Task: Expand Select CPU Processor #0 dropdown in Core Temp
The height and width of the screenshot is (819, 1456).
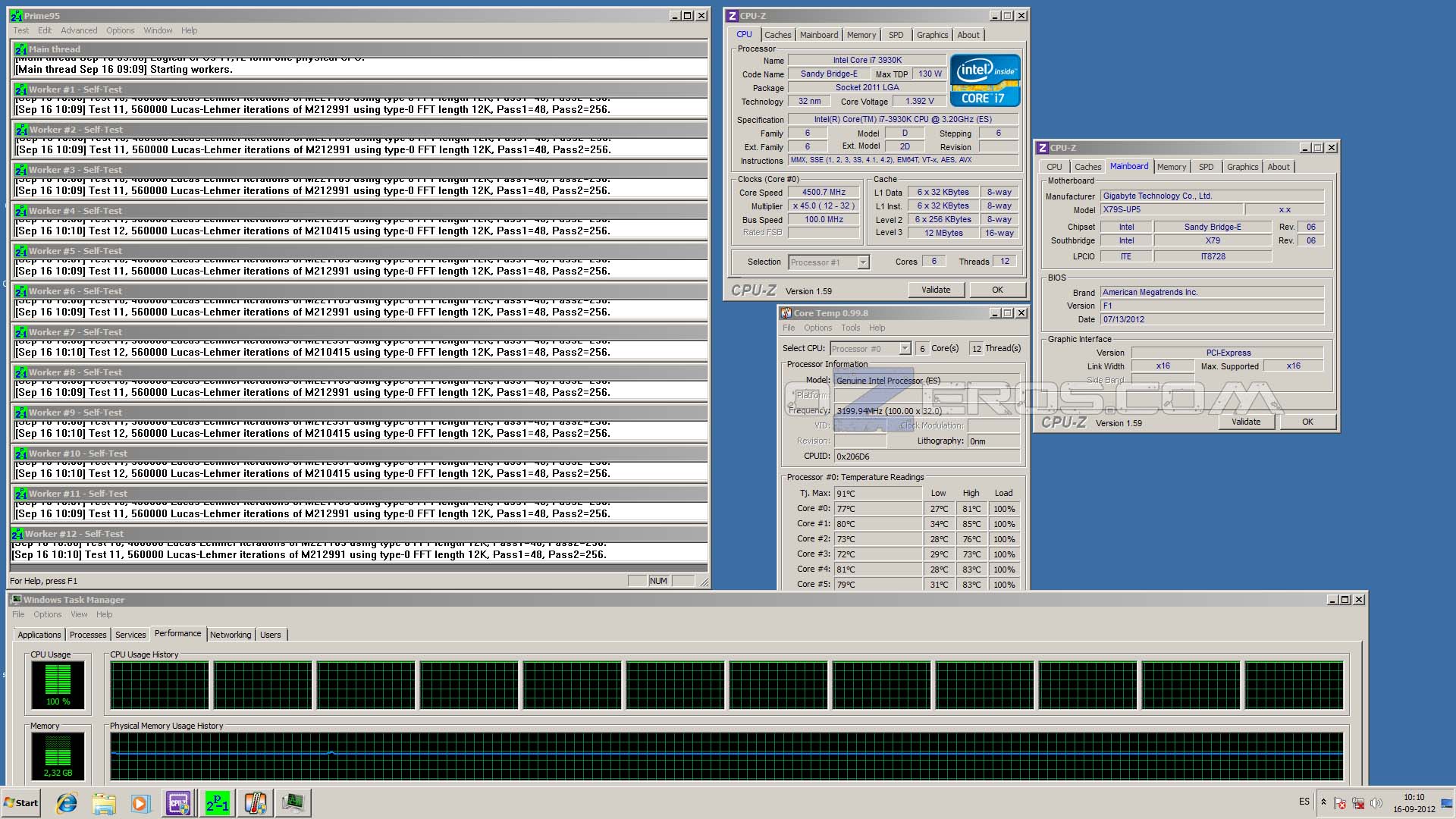Action: [905, 348]
